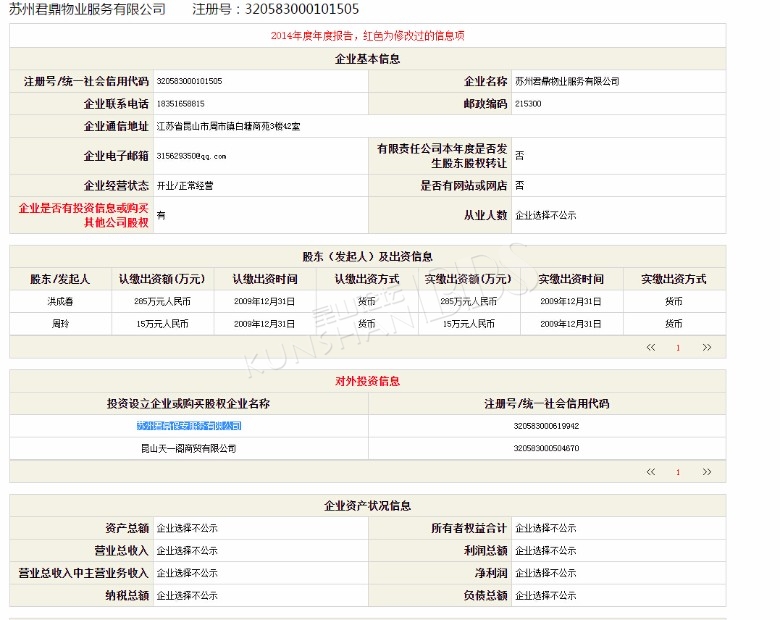Click 净利润 value 企业选择不公示

pyautogui.click(x=546, y=573)
